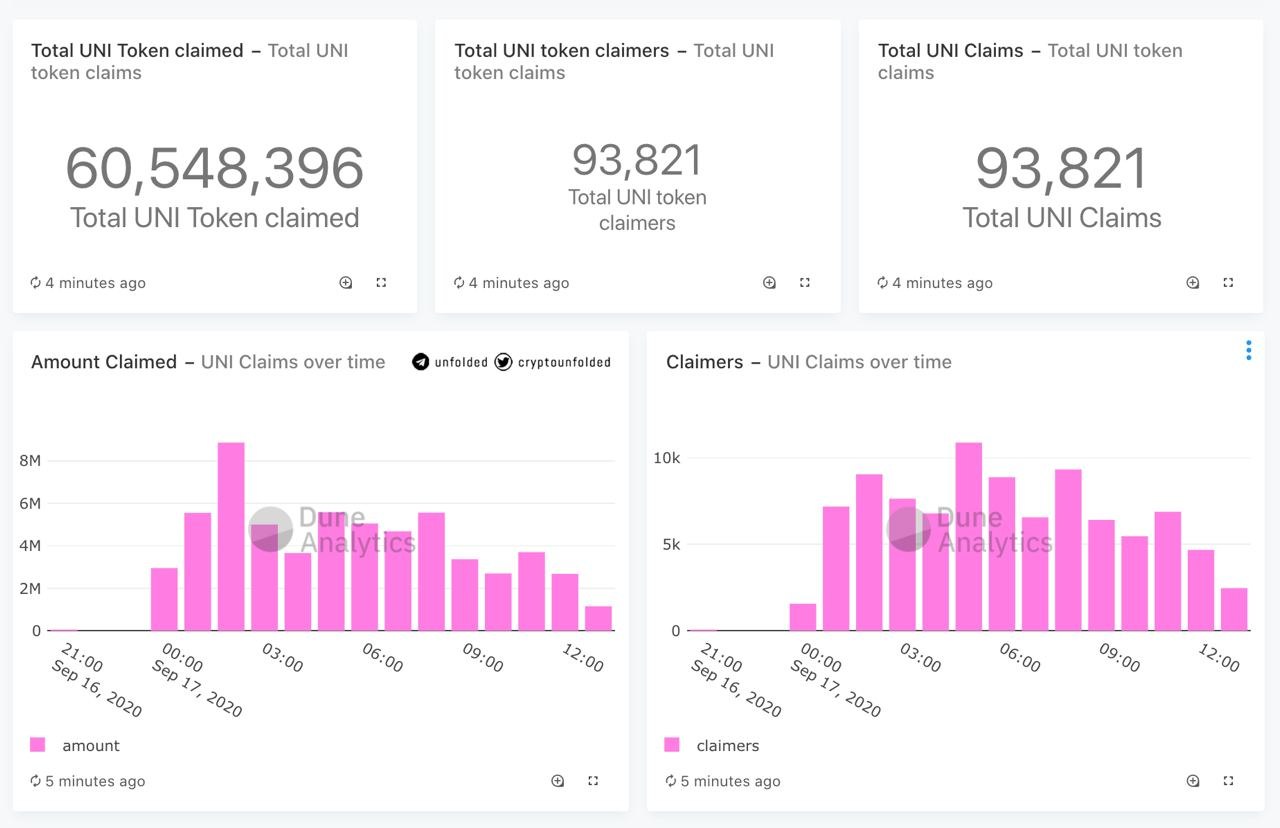
Task: Click the 4M axis label in Amount Claimed chart
Action: coord(30,546)
